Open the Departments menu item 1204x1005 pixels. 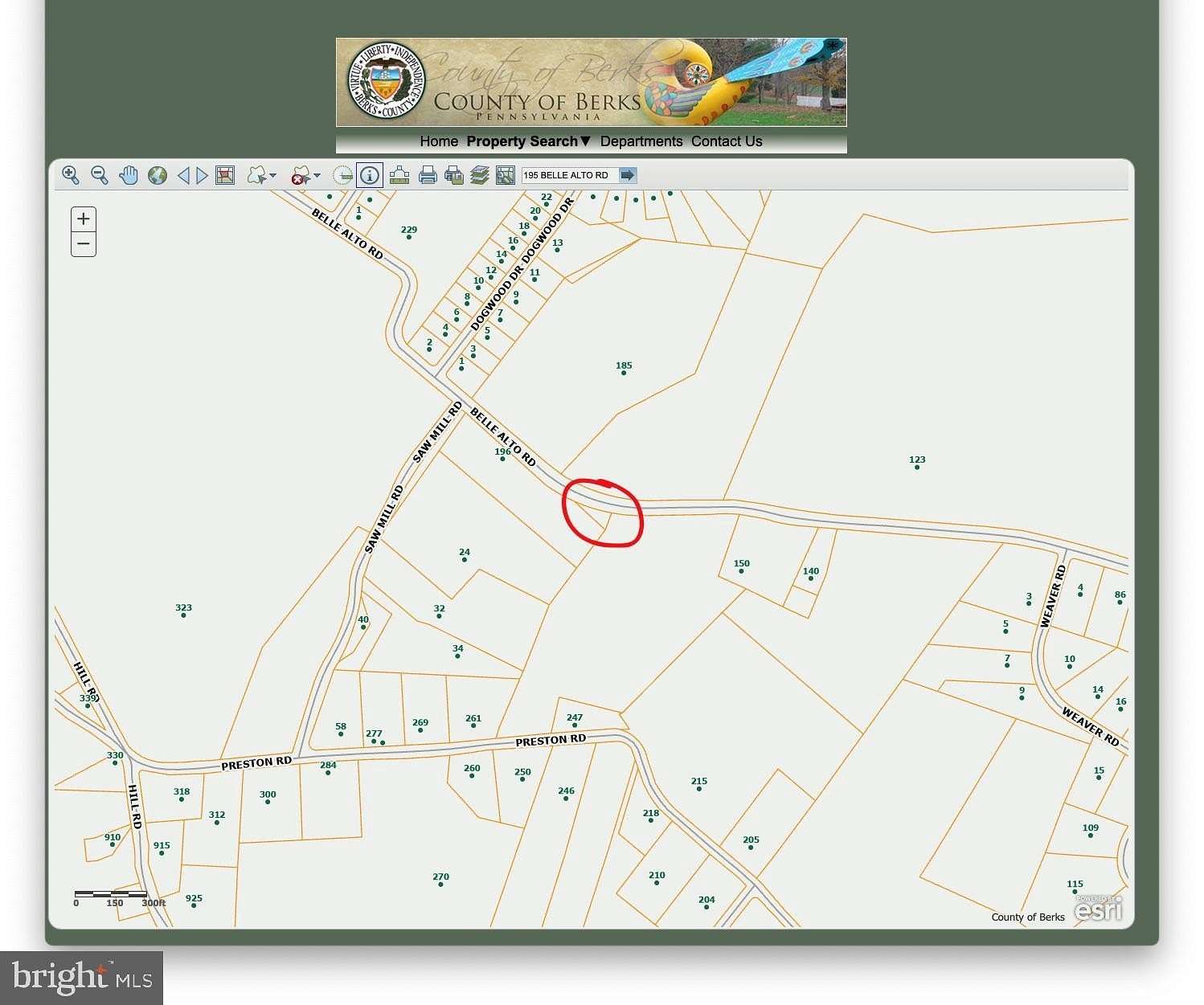tap(641, 141)
